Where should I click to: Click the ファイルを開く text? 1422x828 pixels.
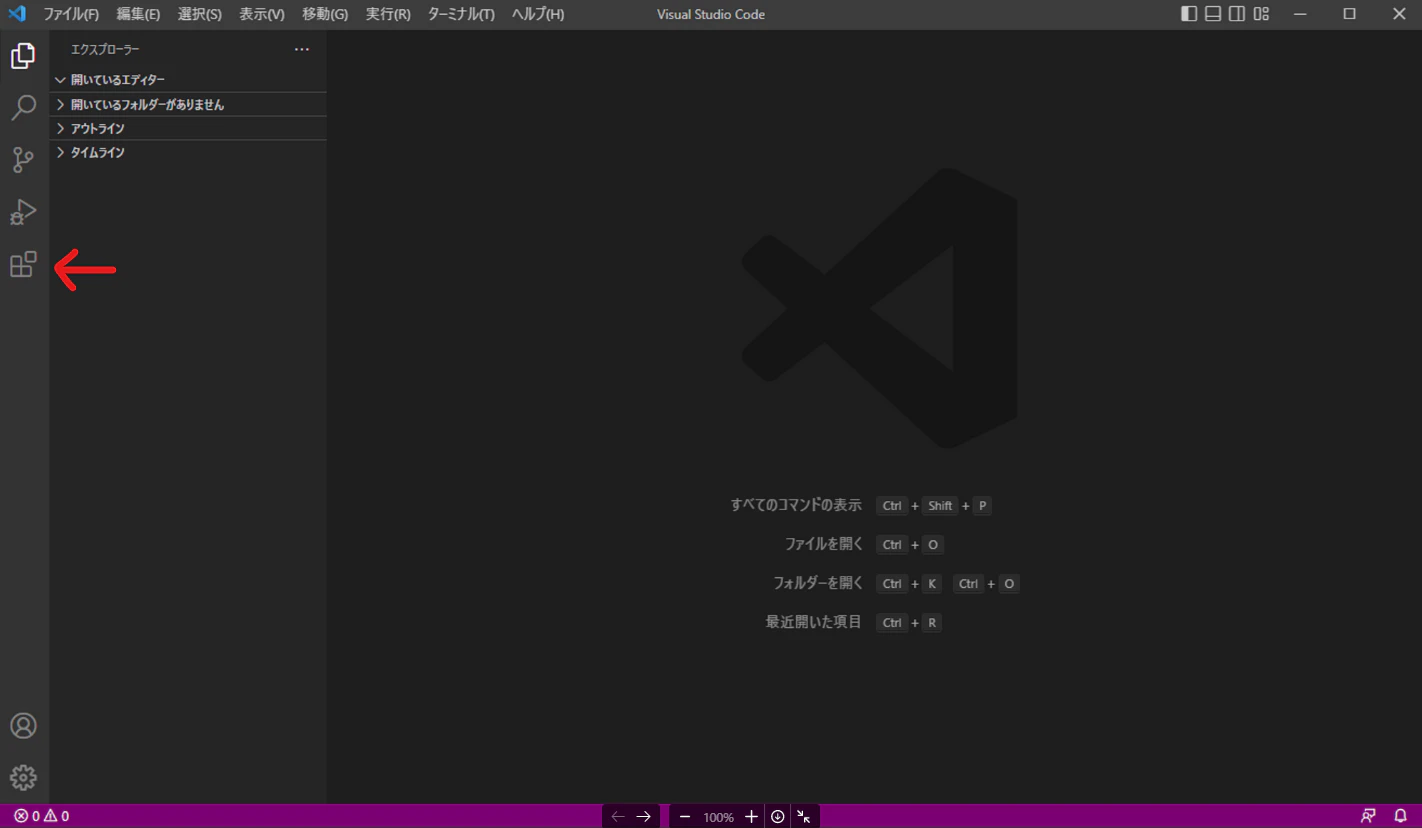[x=823, y=544]
